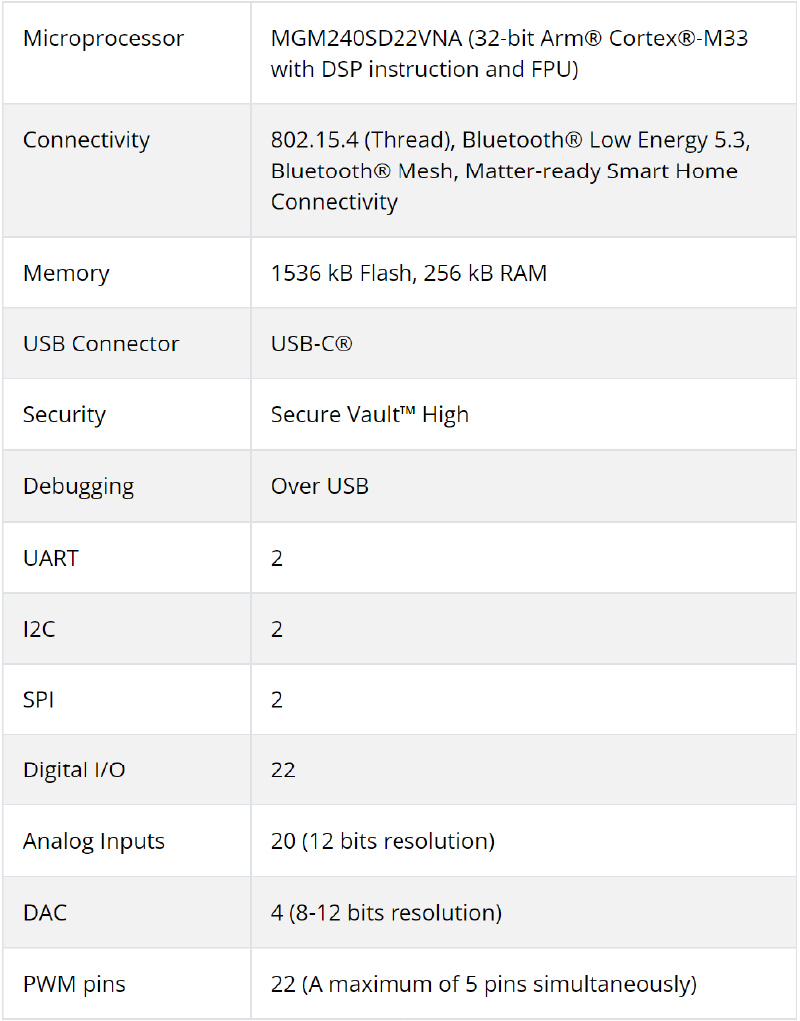The width and height of the screenshot is (800, 1021).
Task: Click the UART row label
Action: pos(51,558)
